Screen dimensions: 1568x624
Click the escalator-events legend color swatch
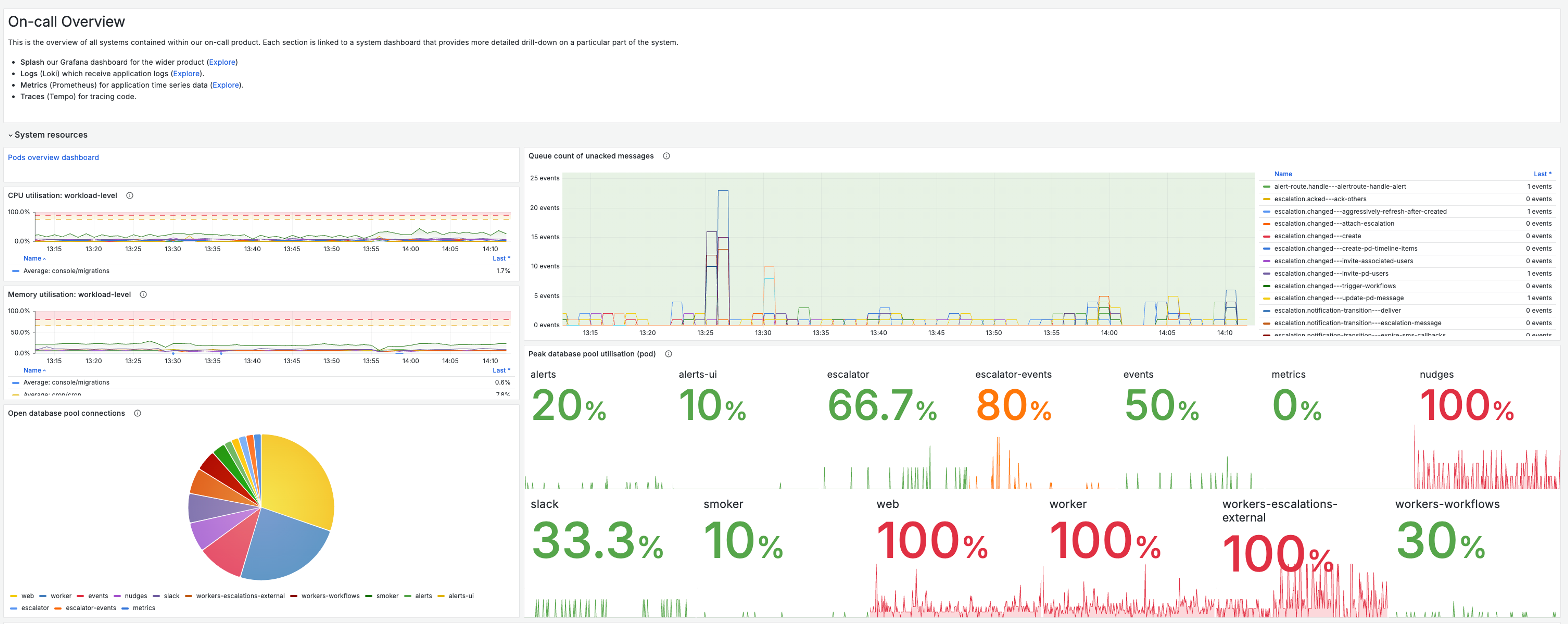pyautogui.click(x=58, y=608)
